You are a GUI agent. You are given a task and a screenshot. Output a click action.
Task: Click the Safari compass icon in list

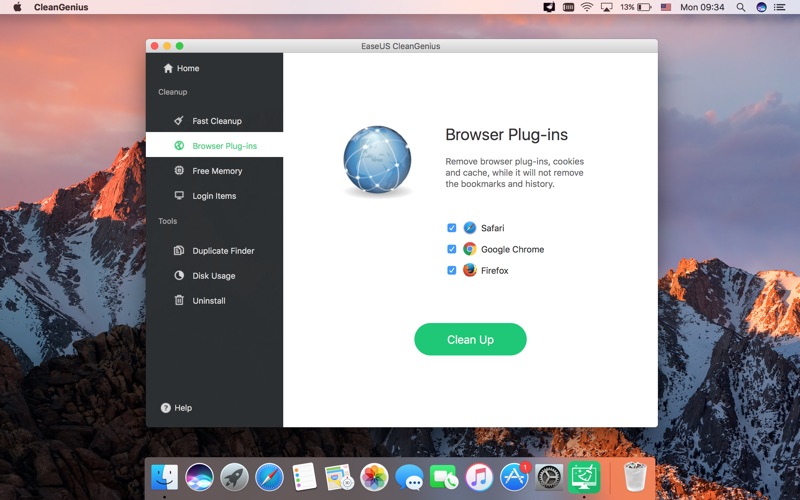[x=469, y=228]
